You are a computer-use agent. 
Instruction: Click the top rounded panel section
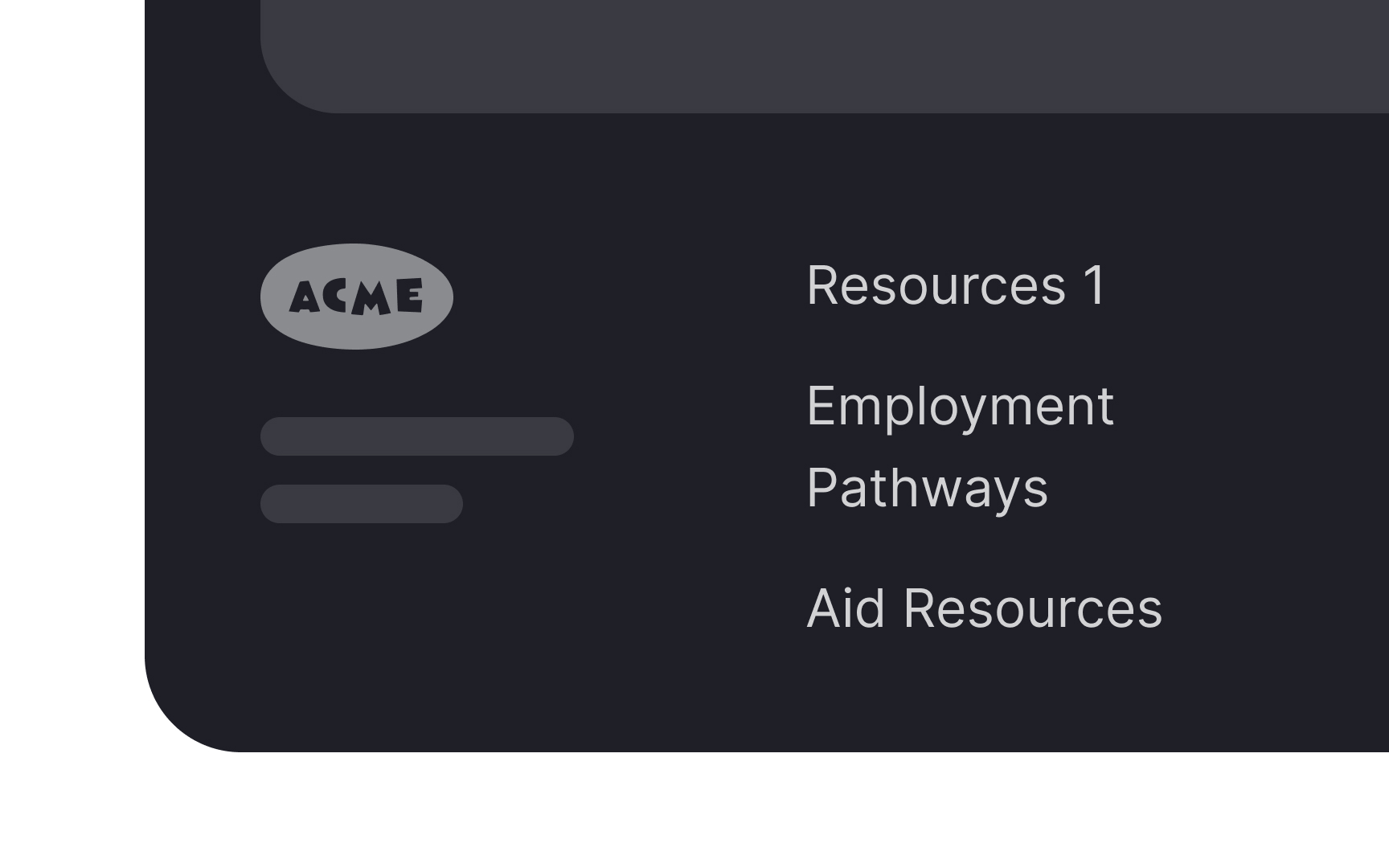[x=804, y=56]
